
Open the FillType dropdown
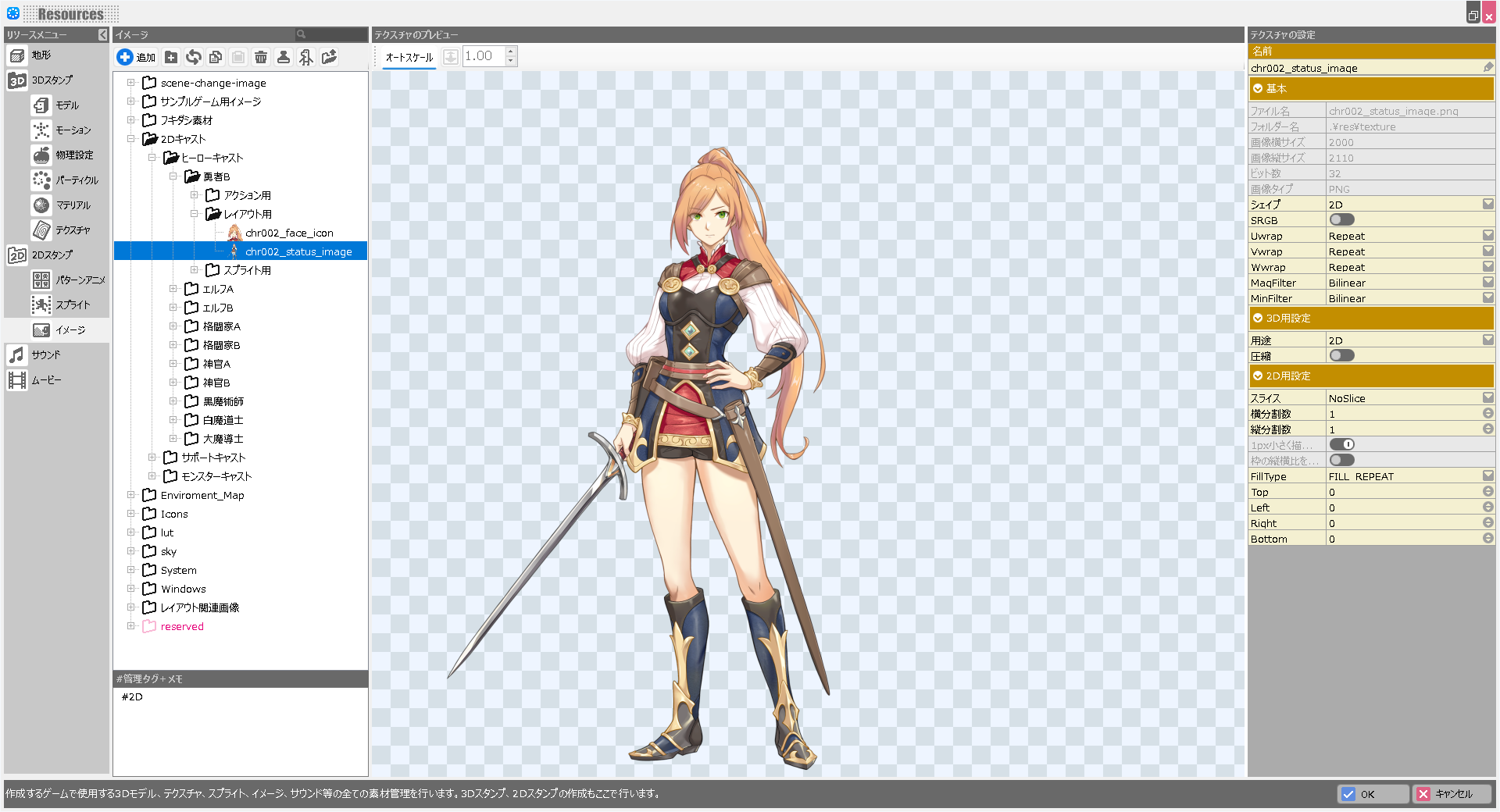[1487, 476]
